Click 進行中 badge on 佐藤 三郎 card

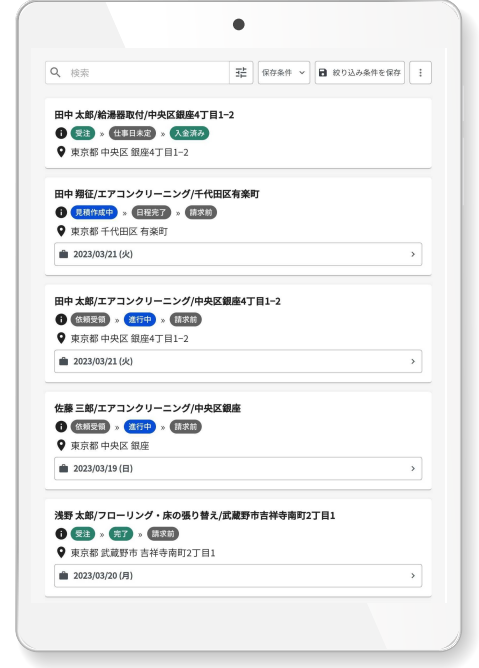click(x=140, y=426)
